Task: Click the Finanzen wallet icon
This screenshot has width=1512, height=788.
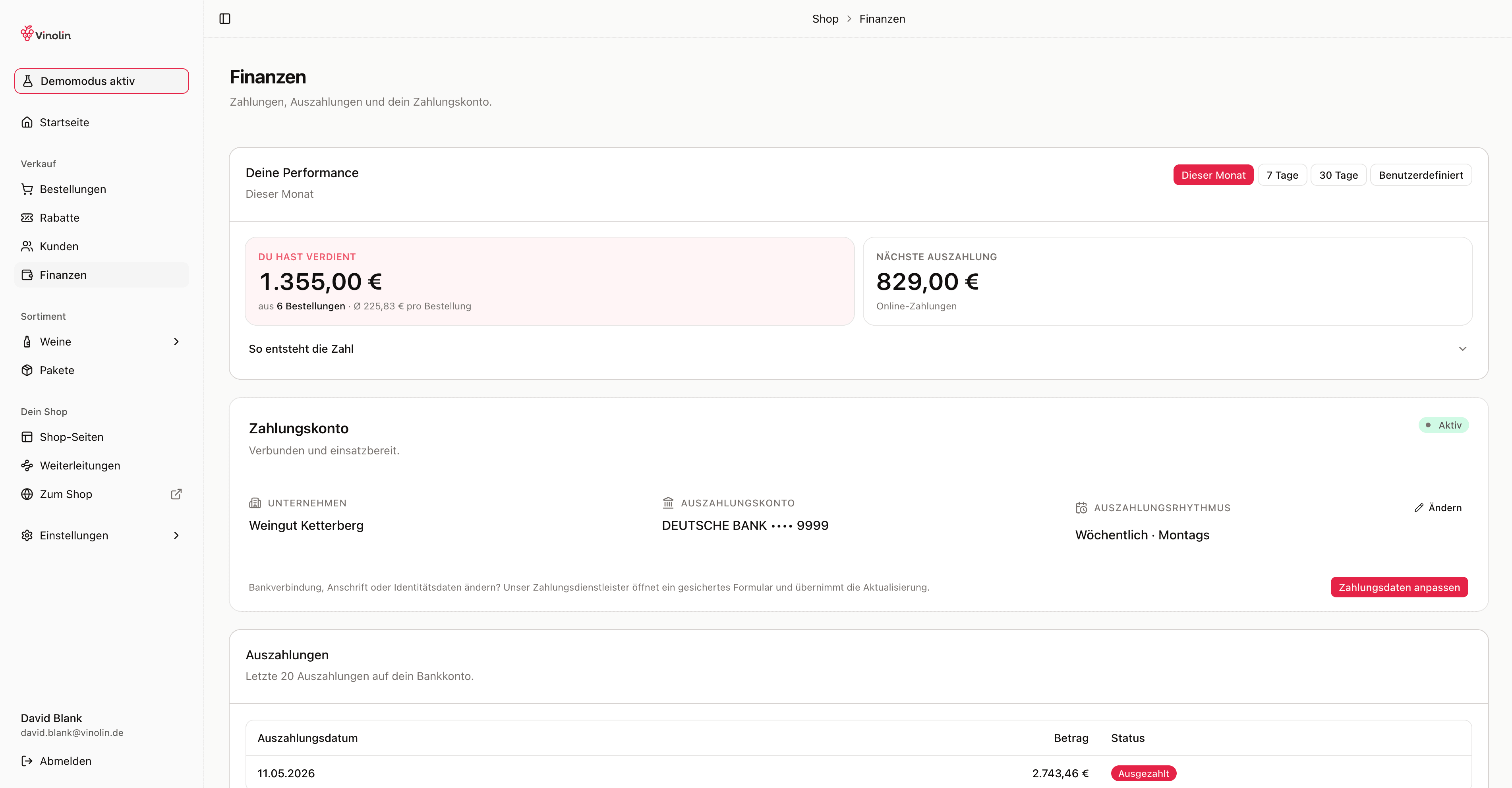Action: coord(27,274)
